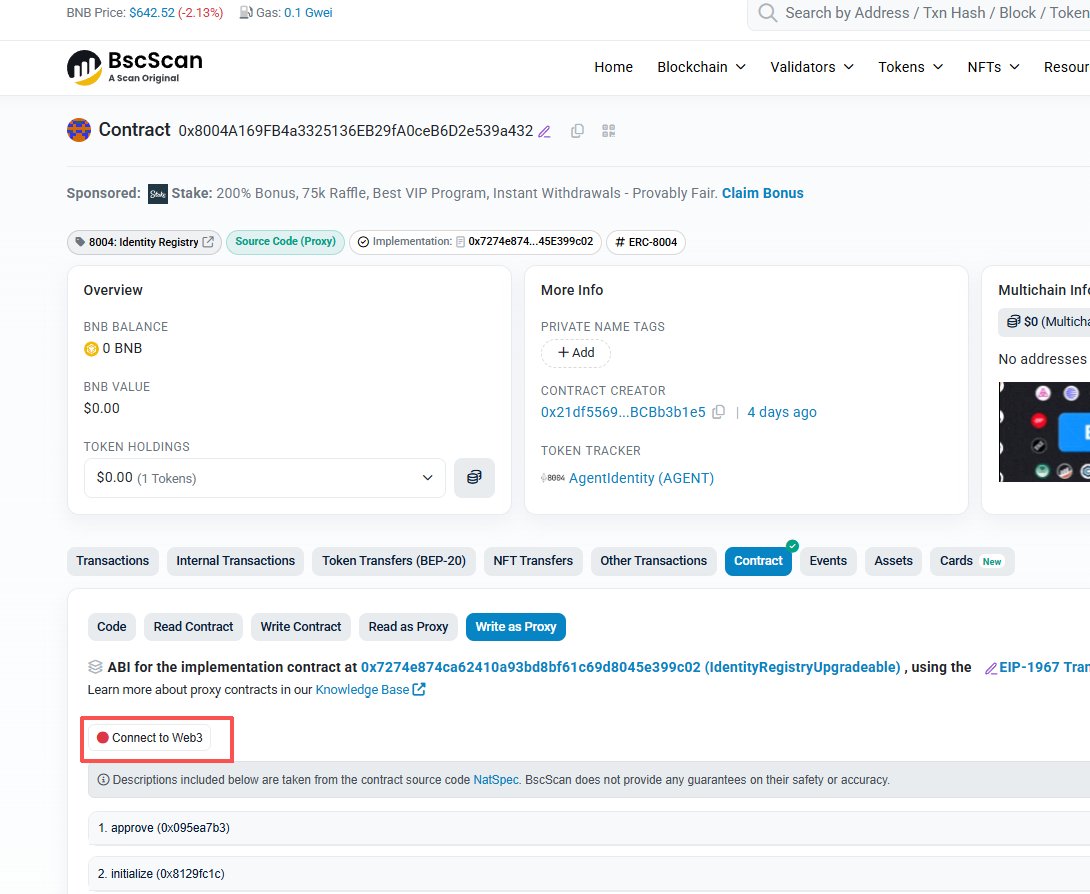Viewport: 1090px width, 894px height.
Task: Select the Read as Proxy sub-tab
Action: pyautogui.click(x=408, y=627)
